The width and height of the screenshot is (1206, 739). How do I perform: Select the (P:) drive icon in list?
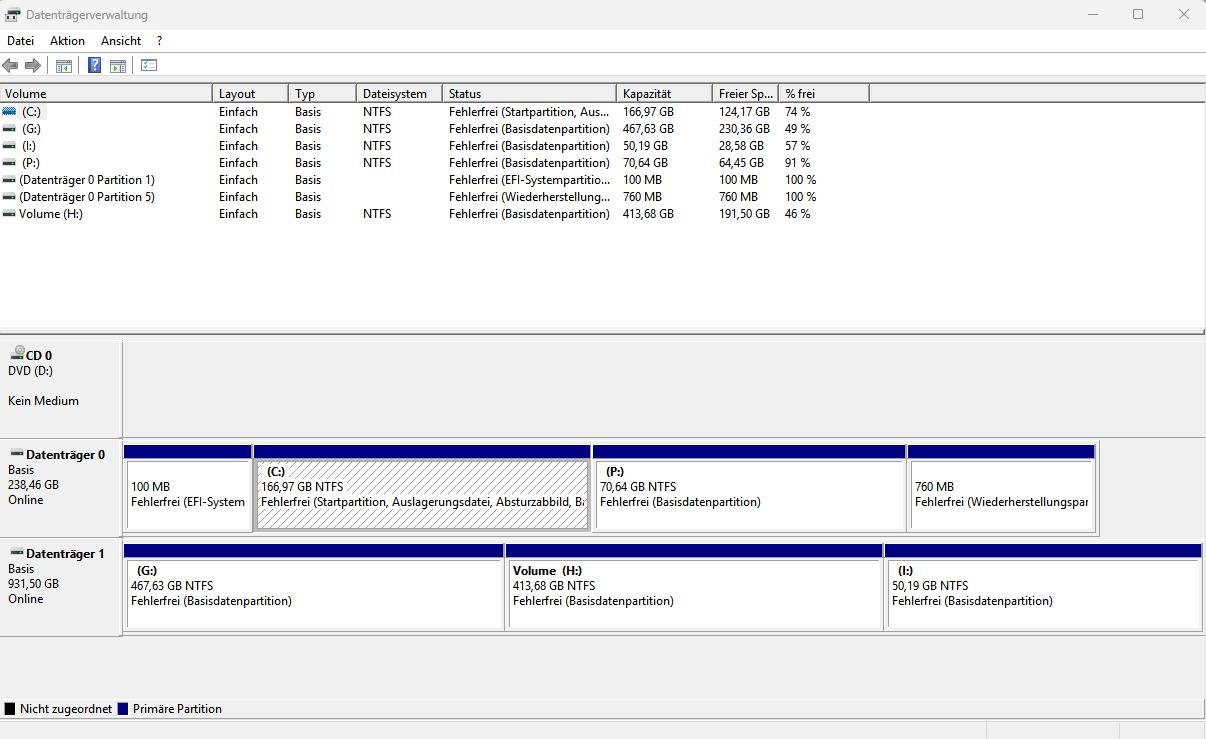[x=9, y=163]
